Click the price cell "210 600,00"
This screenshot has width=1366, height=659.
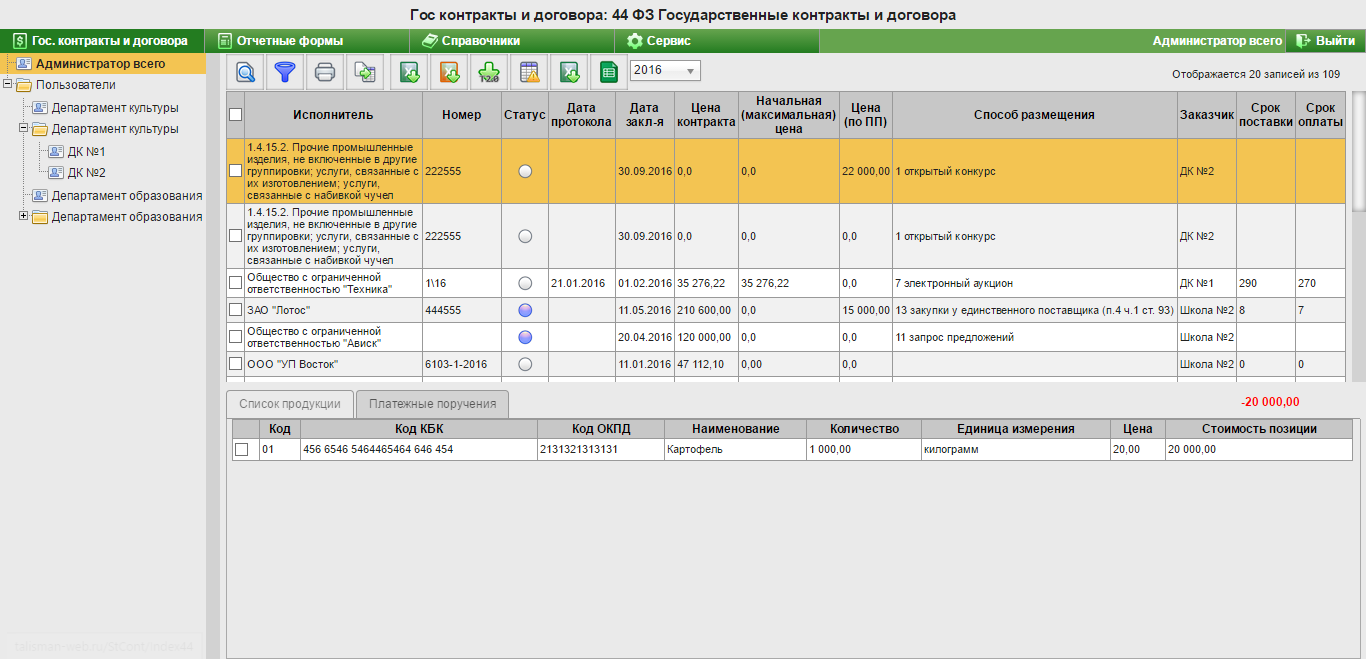706,310
